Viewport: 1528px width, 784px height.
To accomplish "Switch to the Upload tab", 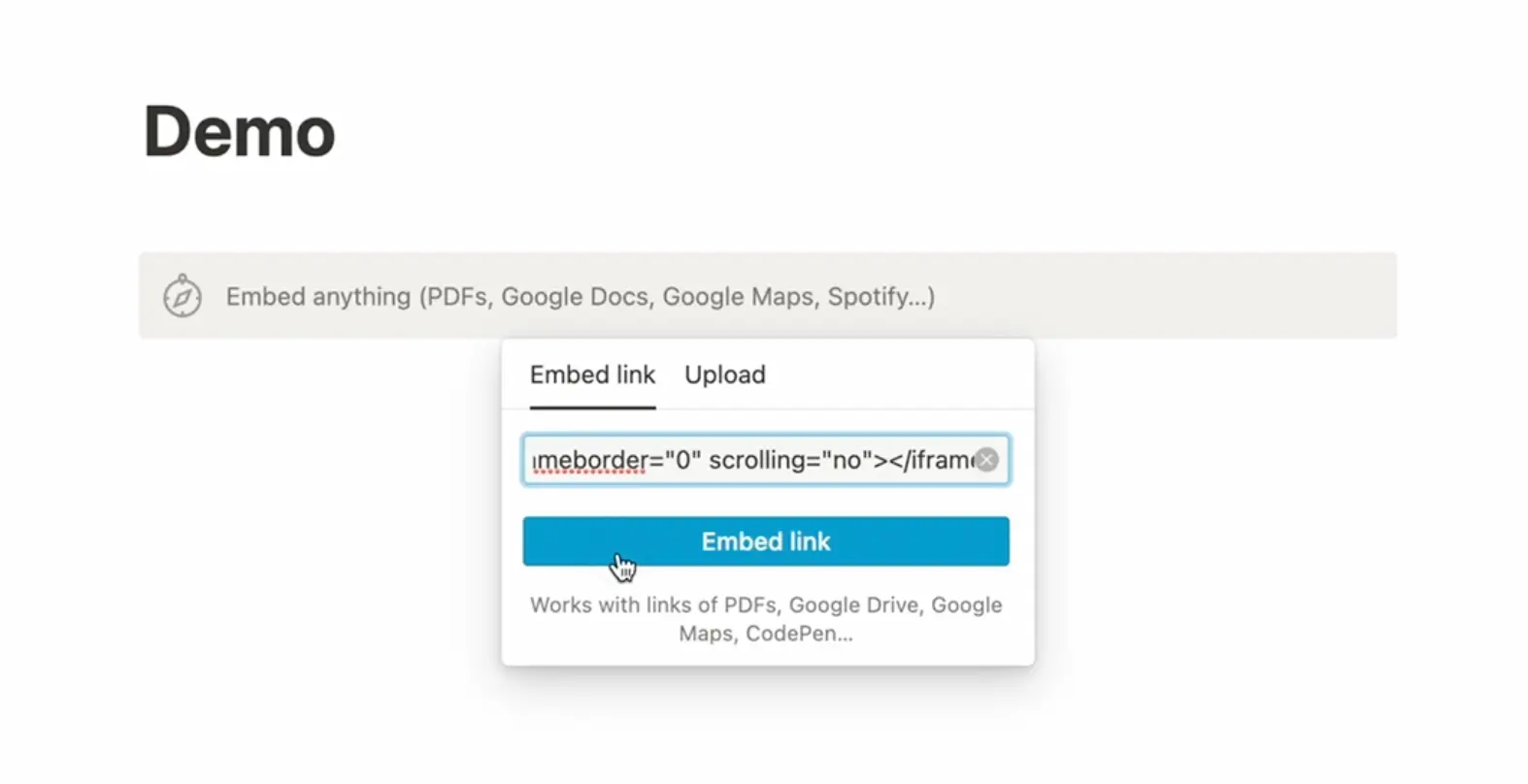I will [724, 375].
